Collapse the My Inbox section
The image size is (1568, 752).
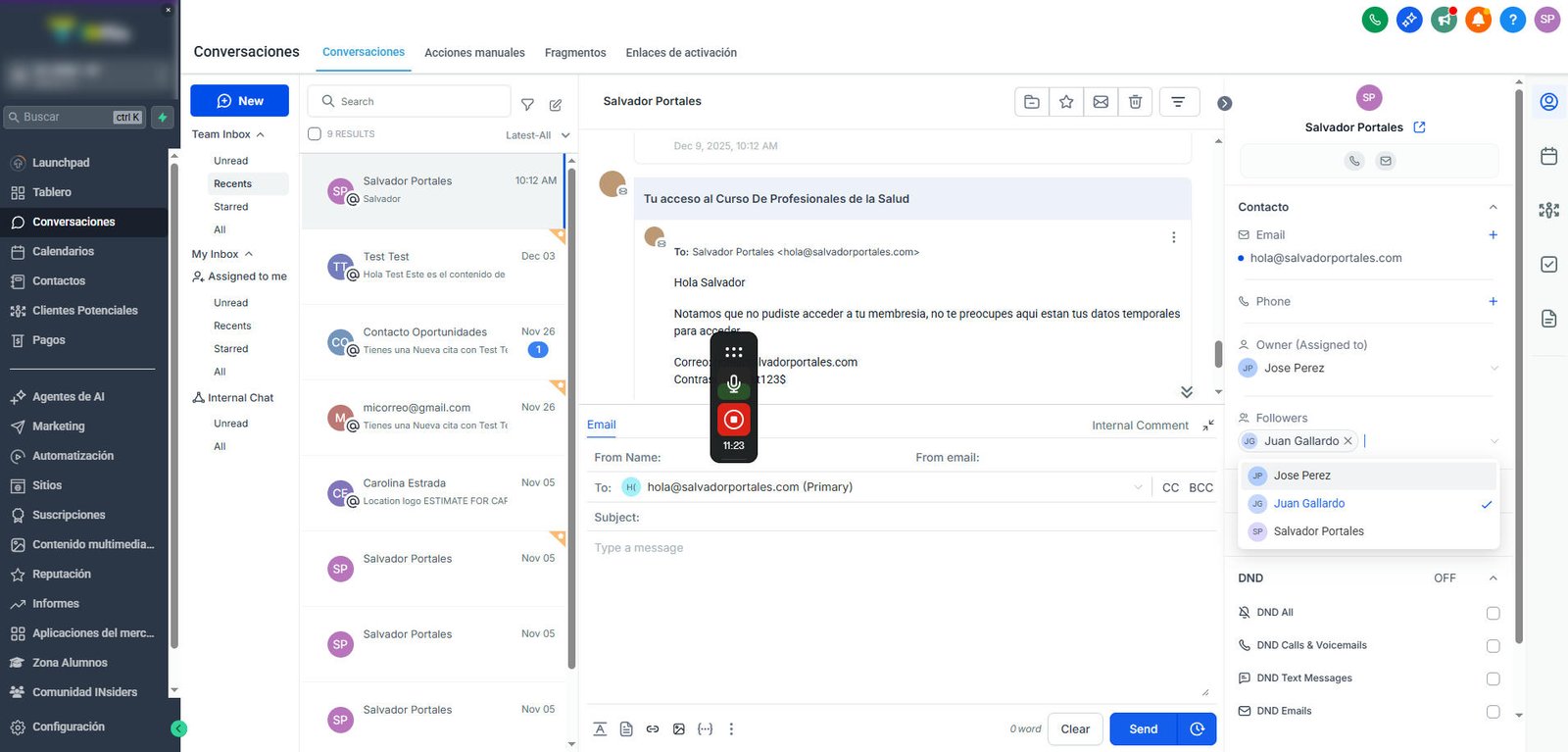point(249,254)
